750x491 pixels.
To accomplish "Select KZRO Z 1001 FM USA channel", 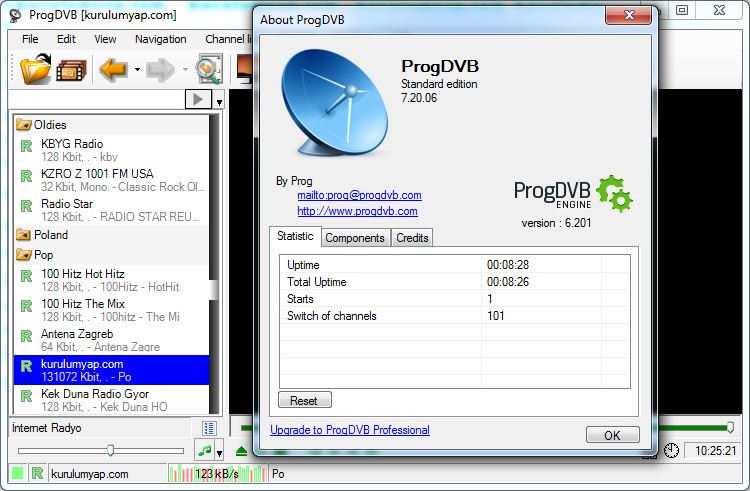I will click(x=111, y=180).
